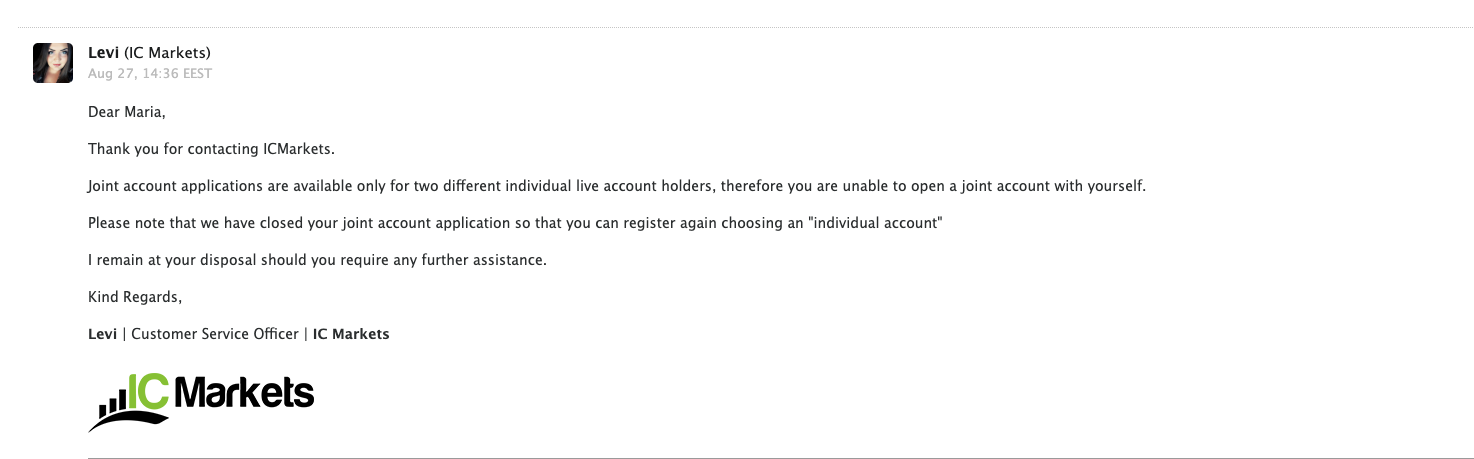Click the black swoosh under the logo
The width and height of the screenshot is (1474, 459).
pyautogui.click(x=129, y=421)
